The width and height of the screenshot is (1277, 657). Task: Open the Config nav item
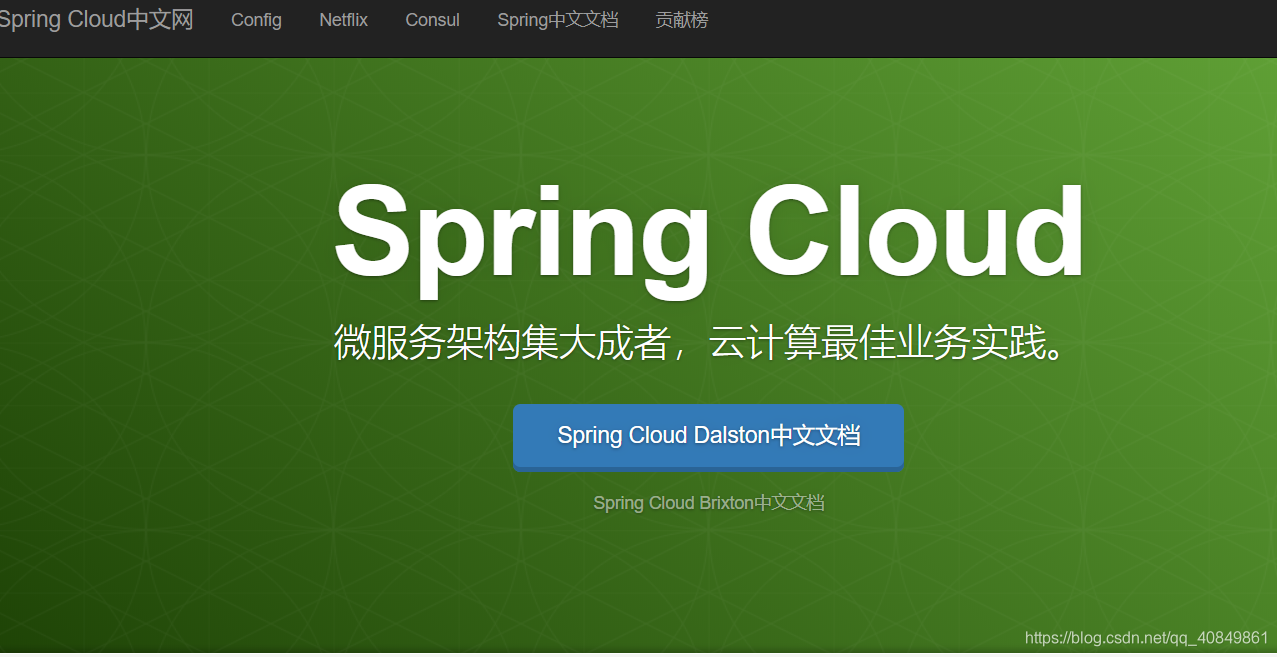pos(256,20)
